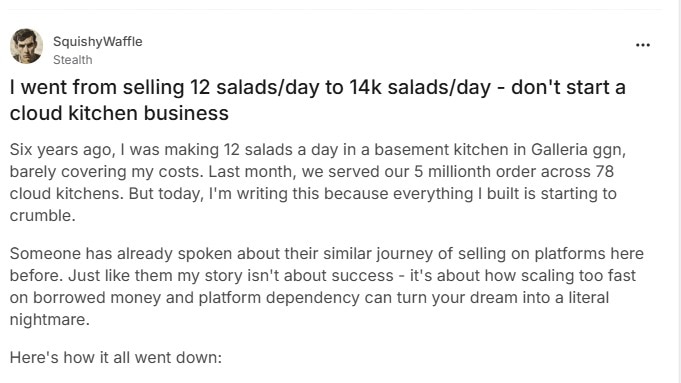
Task: Click the phrase "scaling too fast"
Action: click(578, 275)
